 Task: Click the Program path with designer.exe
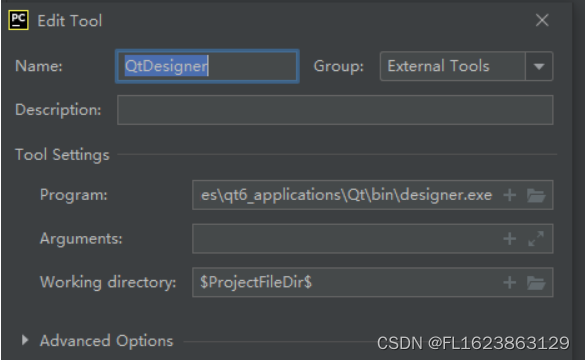(x=346, y=195)
